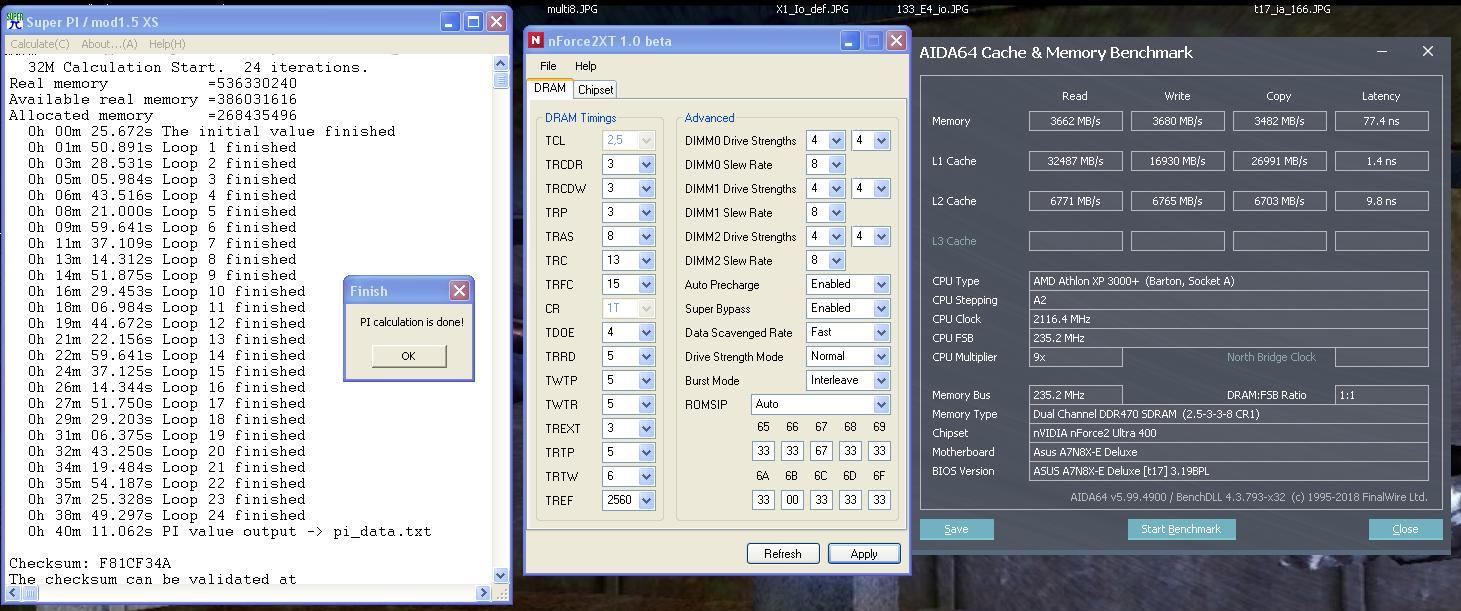Click Refresh button in nForce2XT
Image resolution: width=1461 pixels, height=611 pixels.
(782, 553)
